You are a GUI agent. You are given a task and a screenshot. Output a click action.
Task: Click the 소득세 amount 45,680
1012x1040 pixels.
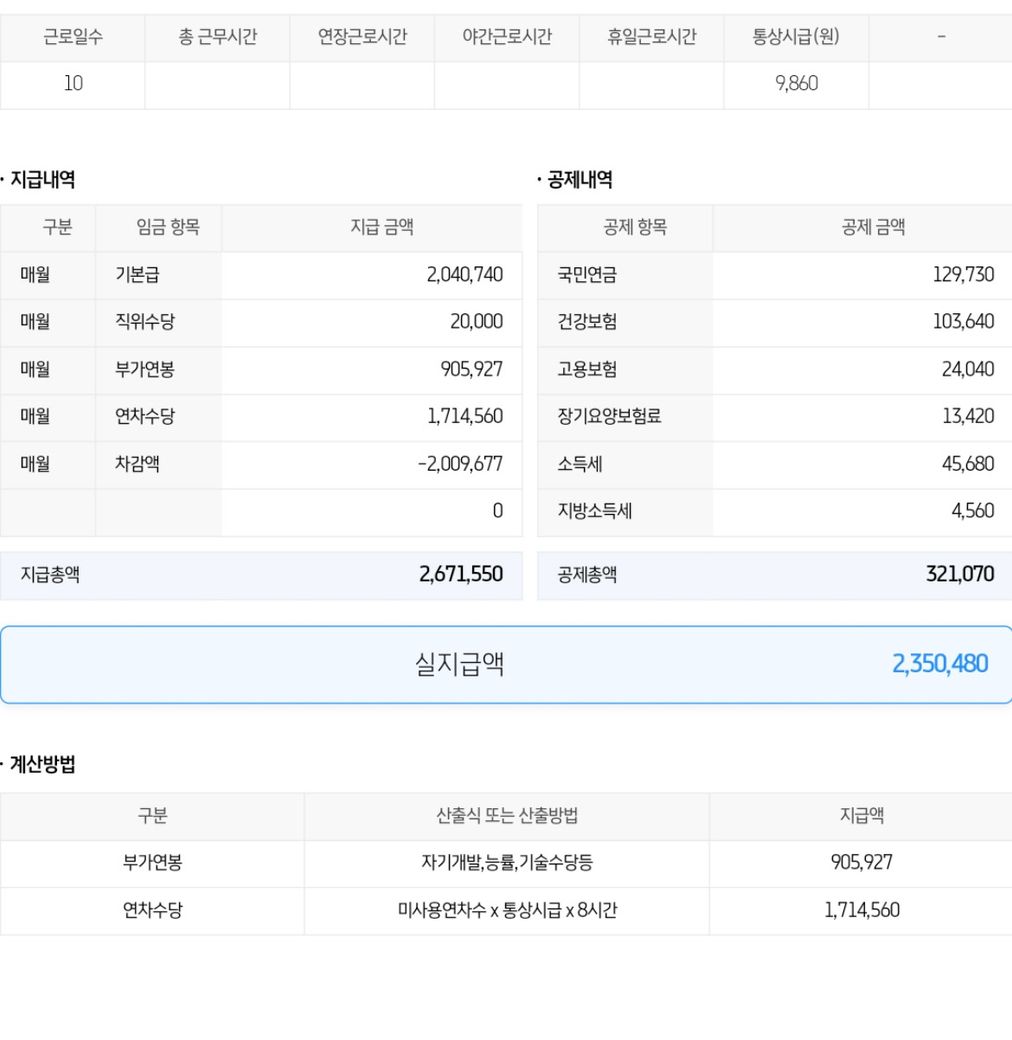[967, 464]
